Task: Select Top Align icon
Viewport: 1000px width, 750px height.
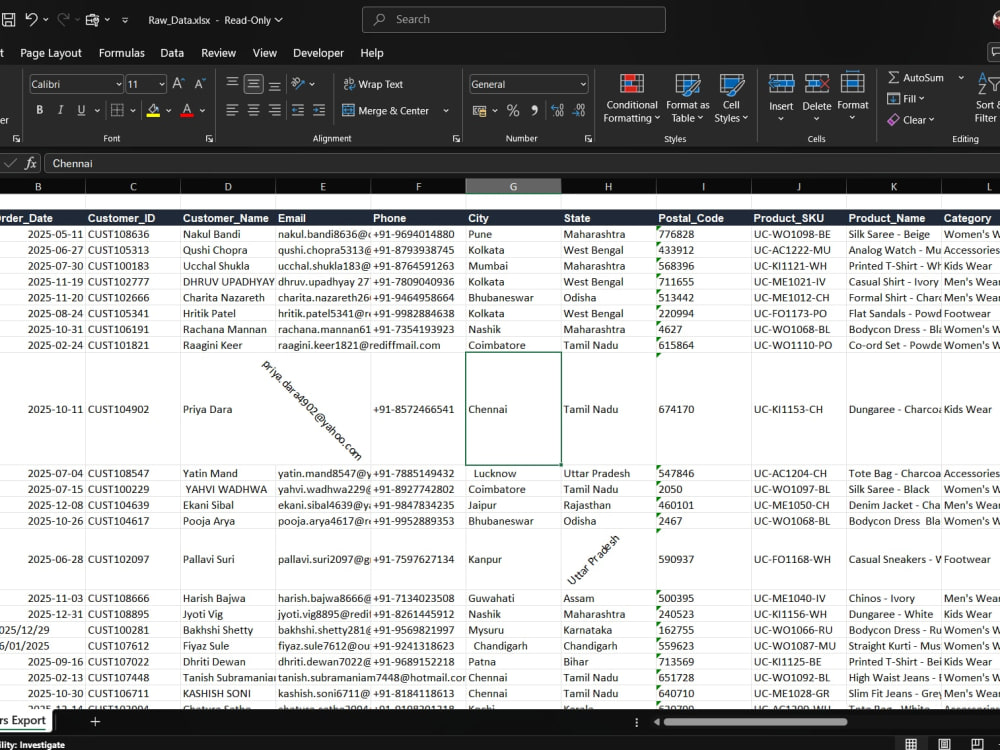Action: [232, 84]
